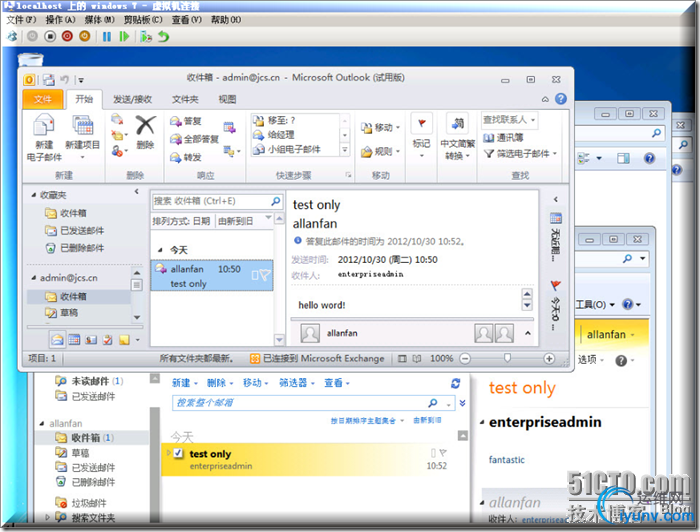Open Address Book (通讯簿) icon
This screenshot has height=532, width=700.
(489, 138)
